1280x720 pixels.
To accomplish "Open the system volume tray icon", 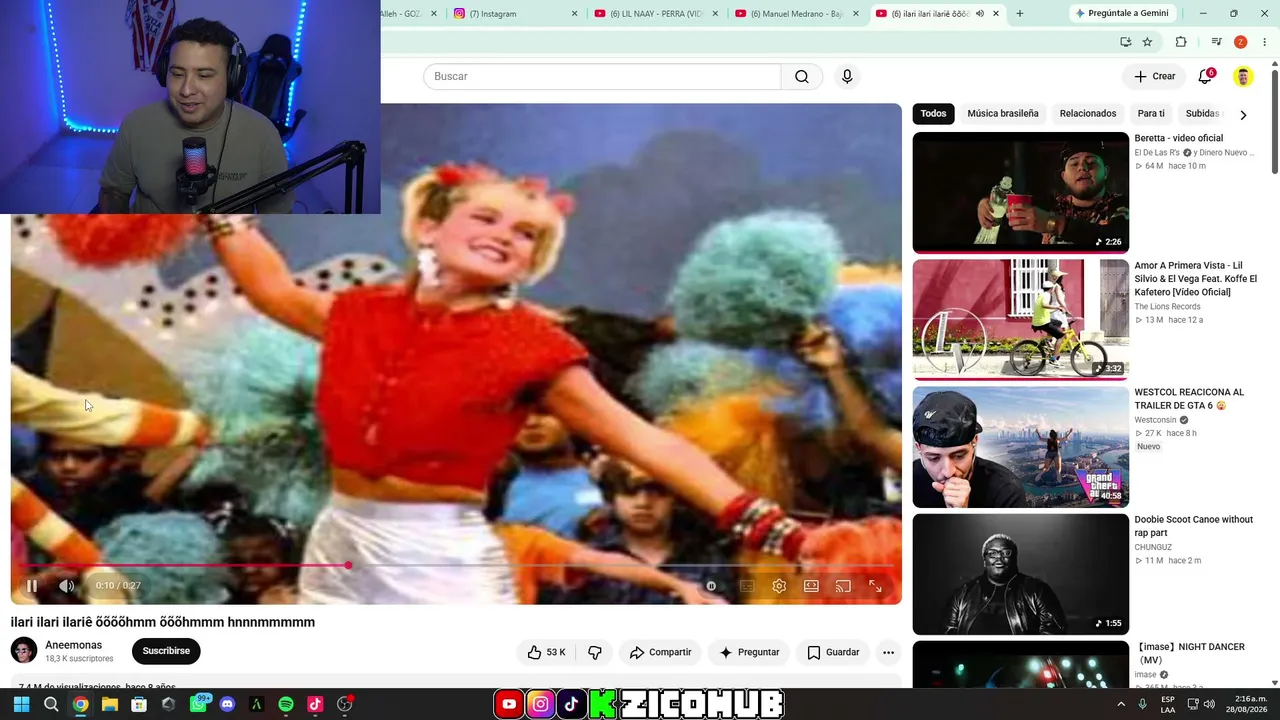I will tap(1209, 704).
